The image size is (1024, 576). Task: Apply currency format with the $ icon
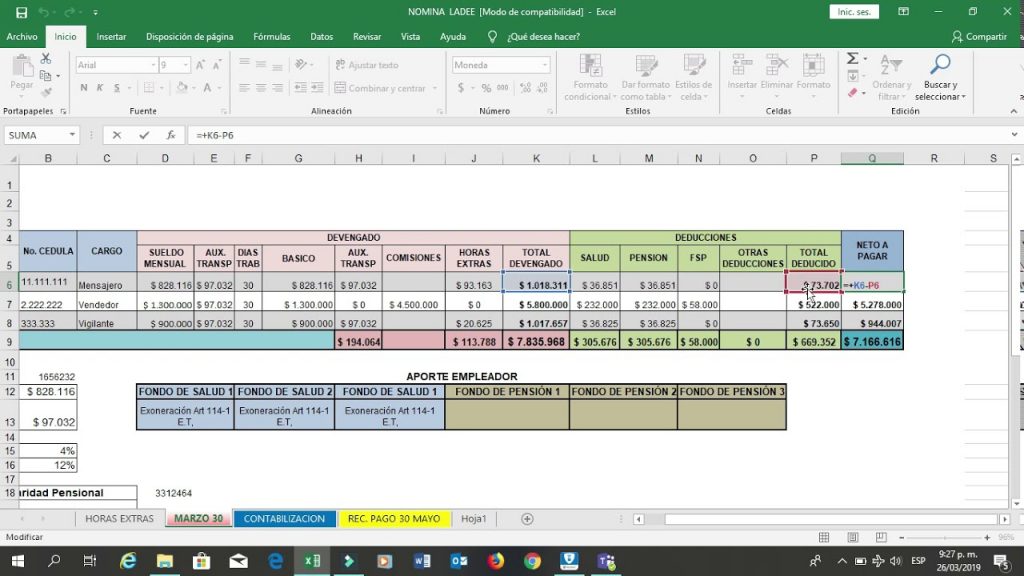[462, 88]
